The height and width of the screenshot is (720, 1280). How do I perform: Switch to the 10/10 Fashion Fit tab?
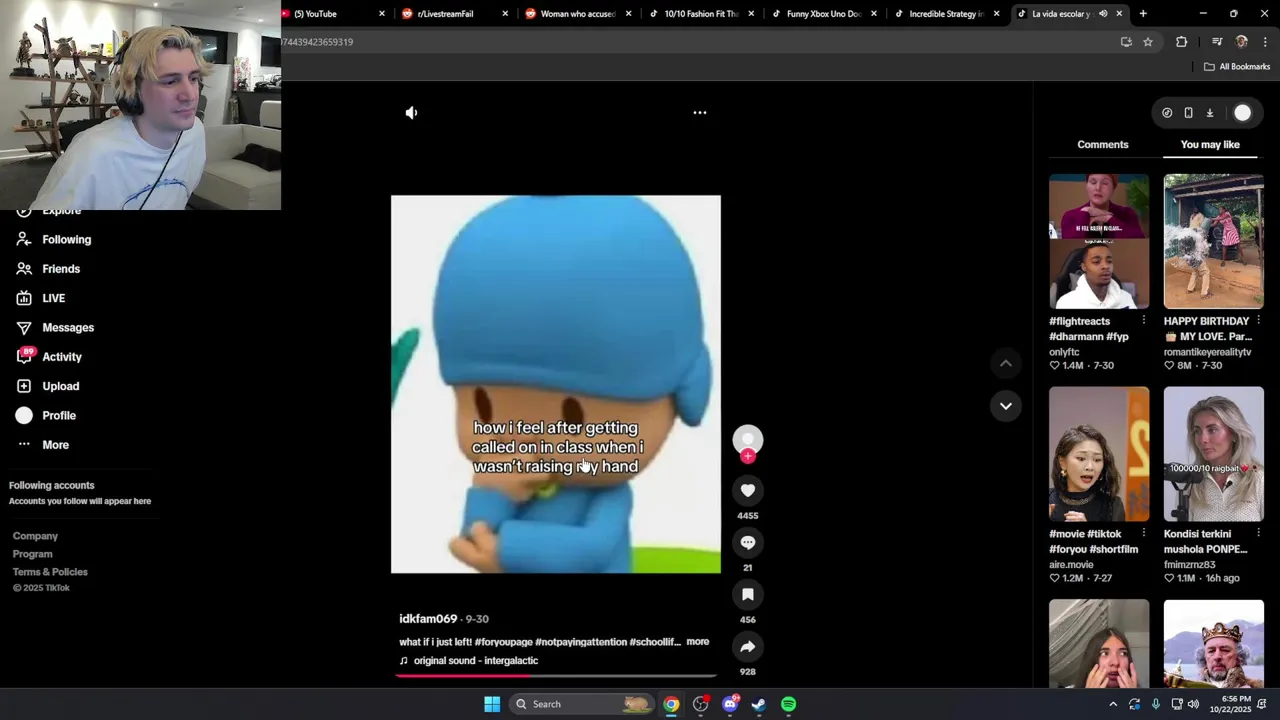pyautogui.click(x=701, y=14)
